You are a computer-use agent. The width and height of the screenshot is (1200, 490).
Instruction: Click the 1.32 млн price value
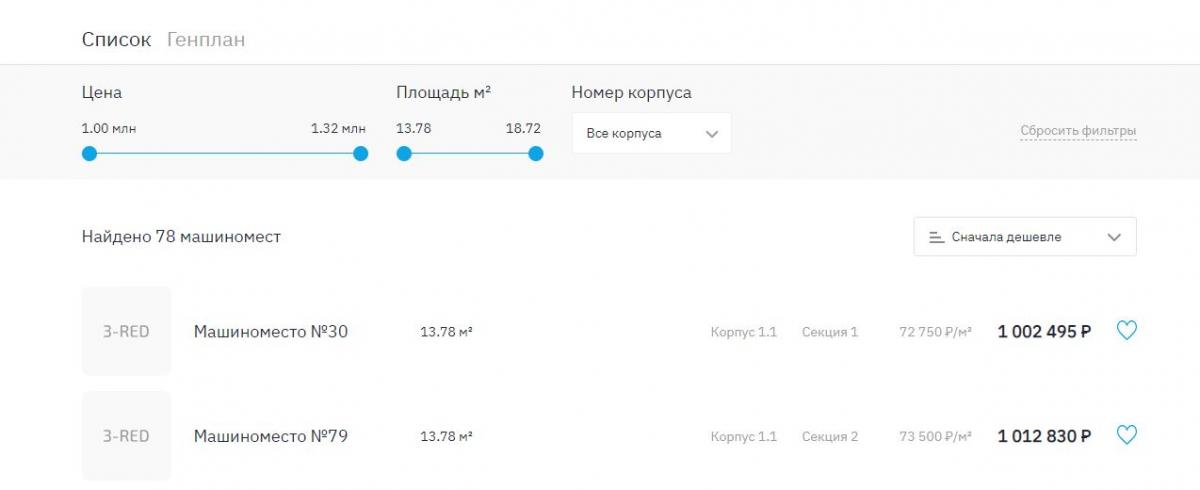pyautogui.click(x=339, y=128)
